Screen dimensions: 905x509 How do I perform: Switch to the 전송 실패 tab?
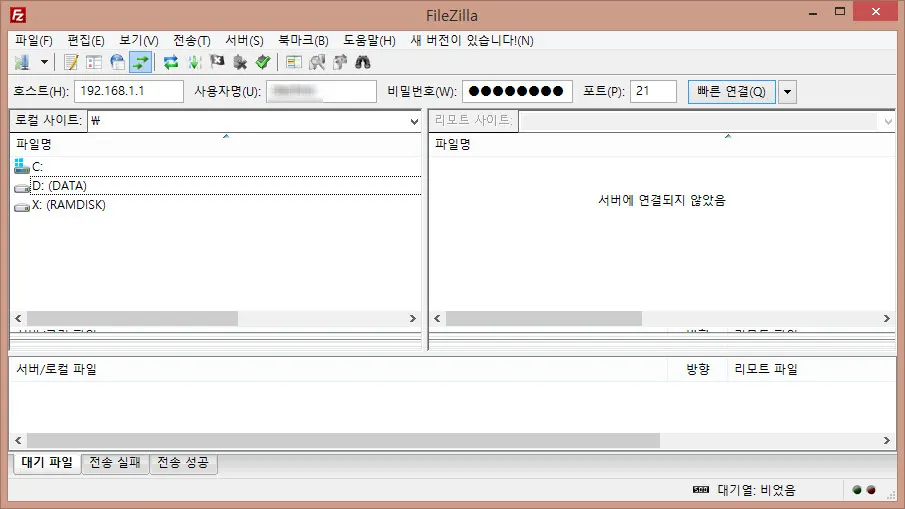click(115, 463)
